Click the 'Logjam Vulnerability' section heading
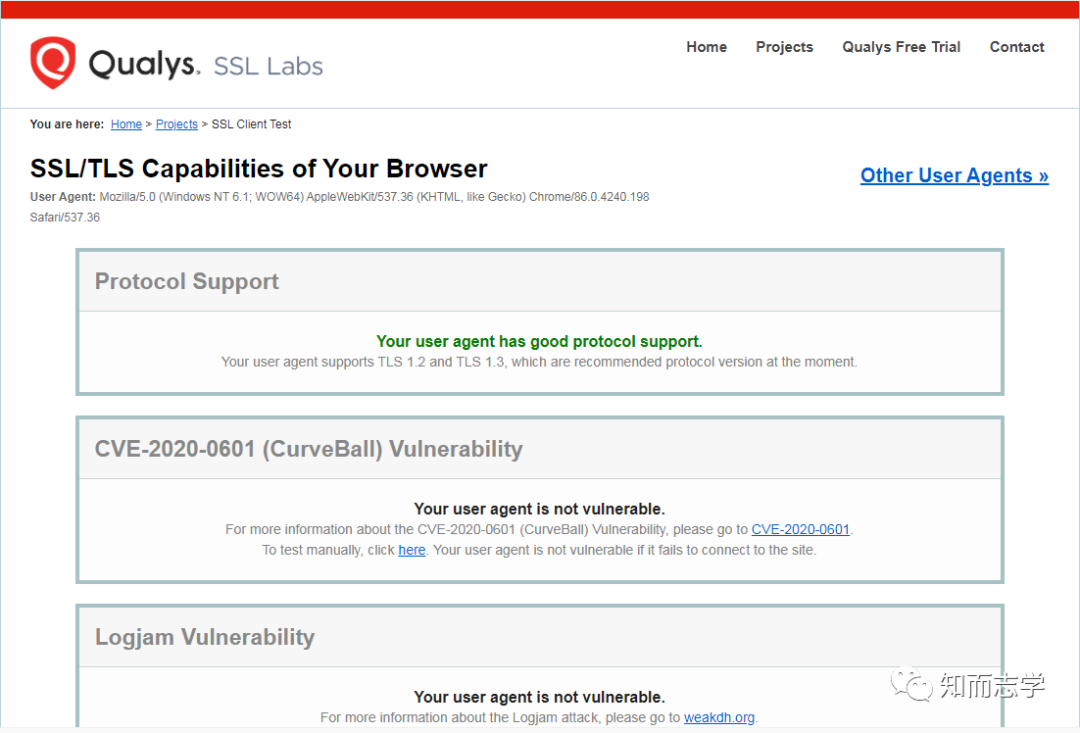 click(205, 637)
